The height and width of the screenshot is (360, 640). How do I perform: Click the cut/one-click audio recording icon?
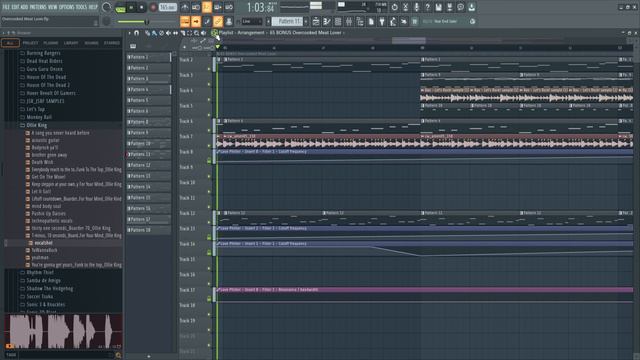coord(405,7)
